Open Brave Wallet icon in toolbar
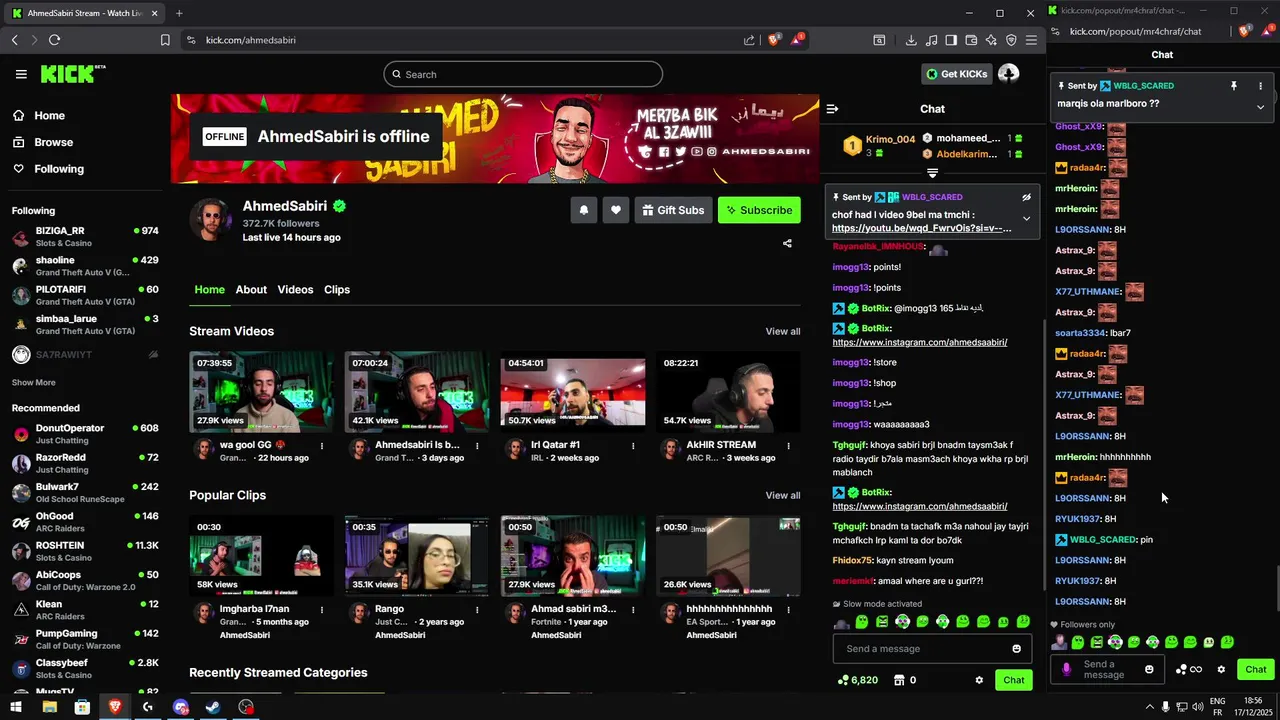Viewport: 1280px width, 720px height. [971, 40]
